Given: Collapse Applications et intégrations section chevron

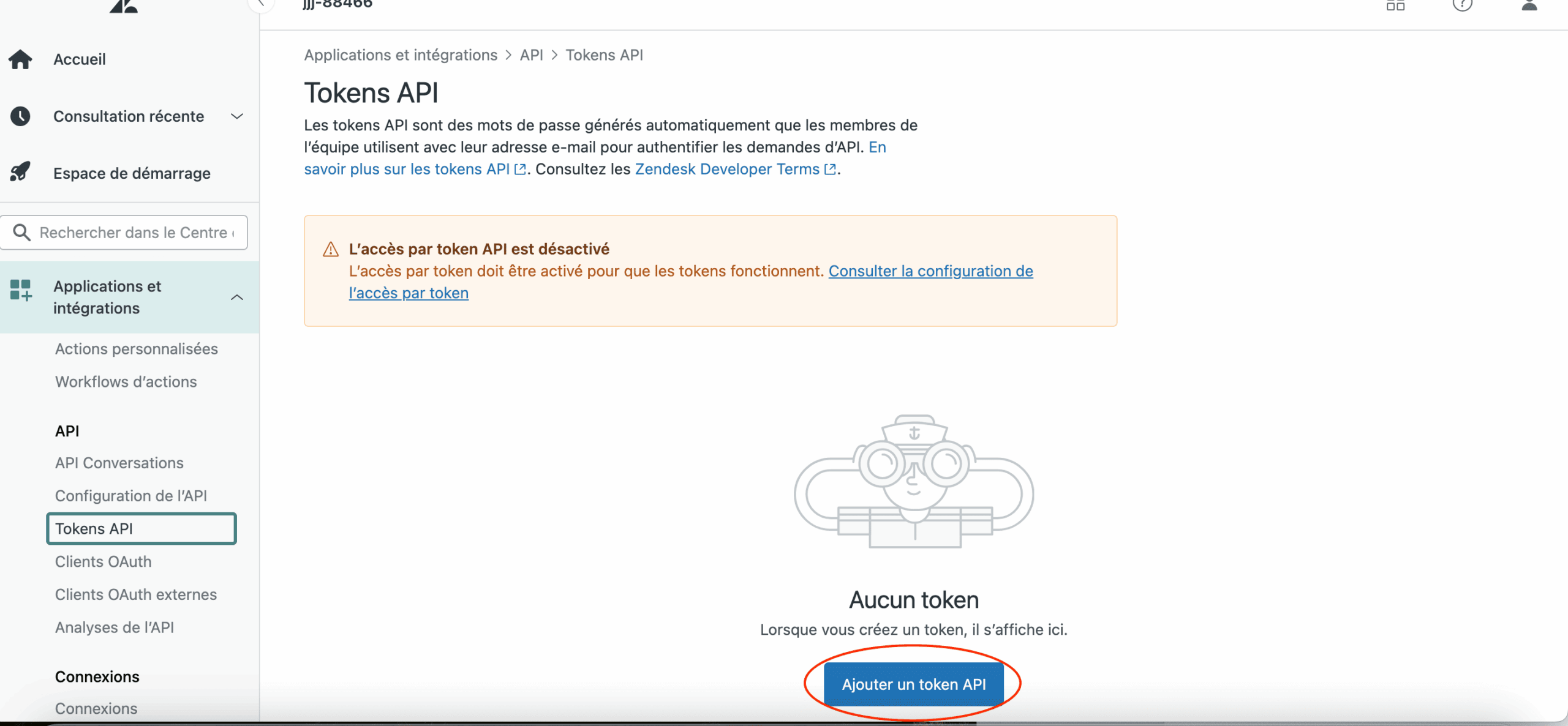Looking at the screenshot, I should 237,298.
